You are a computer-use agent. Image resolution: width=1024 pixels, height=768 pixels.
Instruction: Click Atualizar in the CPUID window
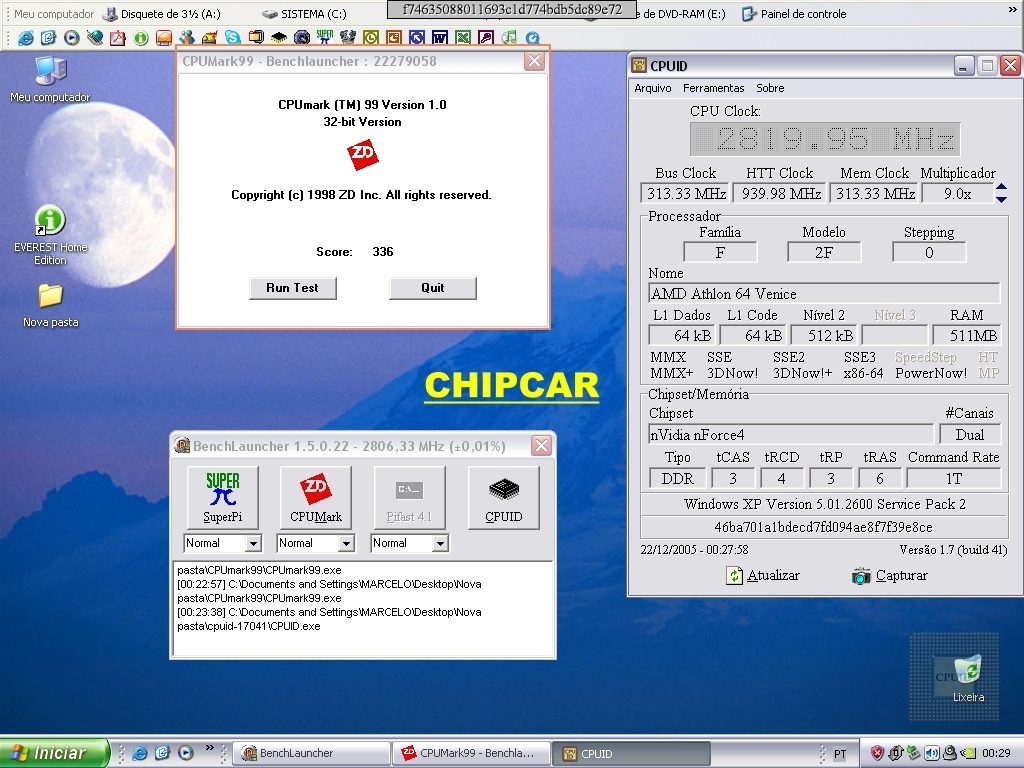pyautogui.click(x=763, y=575)
